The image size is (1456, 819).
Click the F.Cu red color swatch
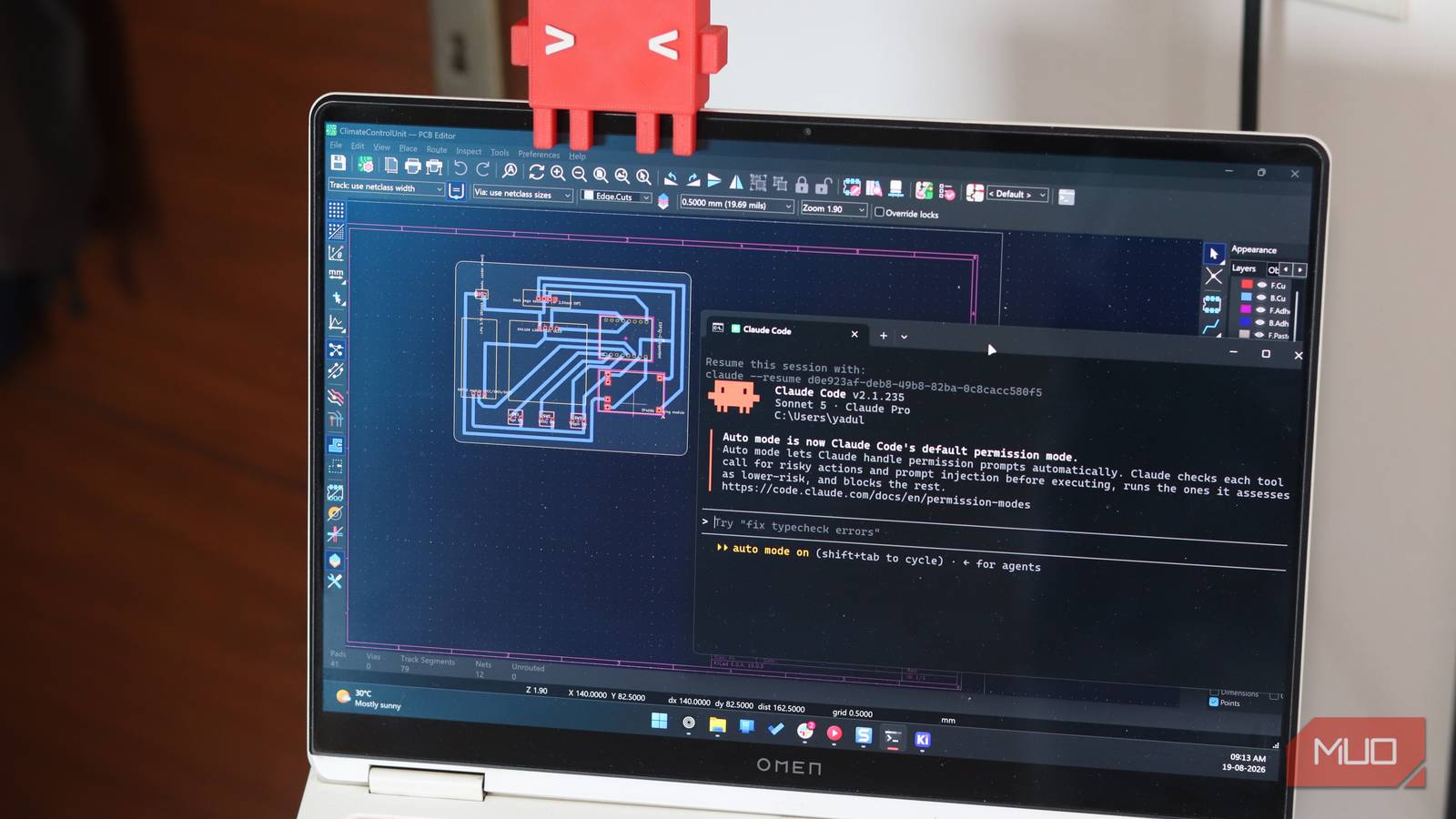click(x=1248, y=284)
